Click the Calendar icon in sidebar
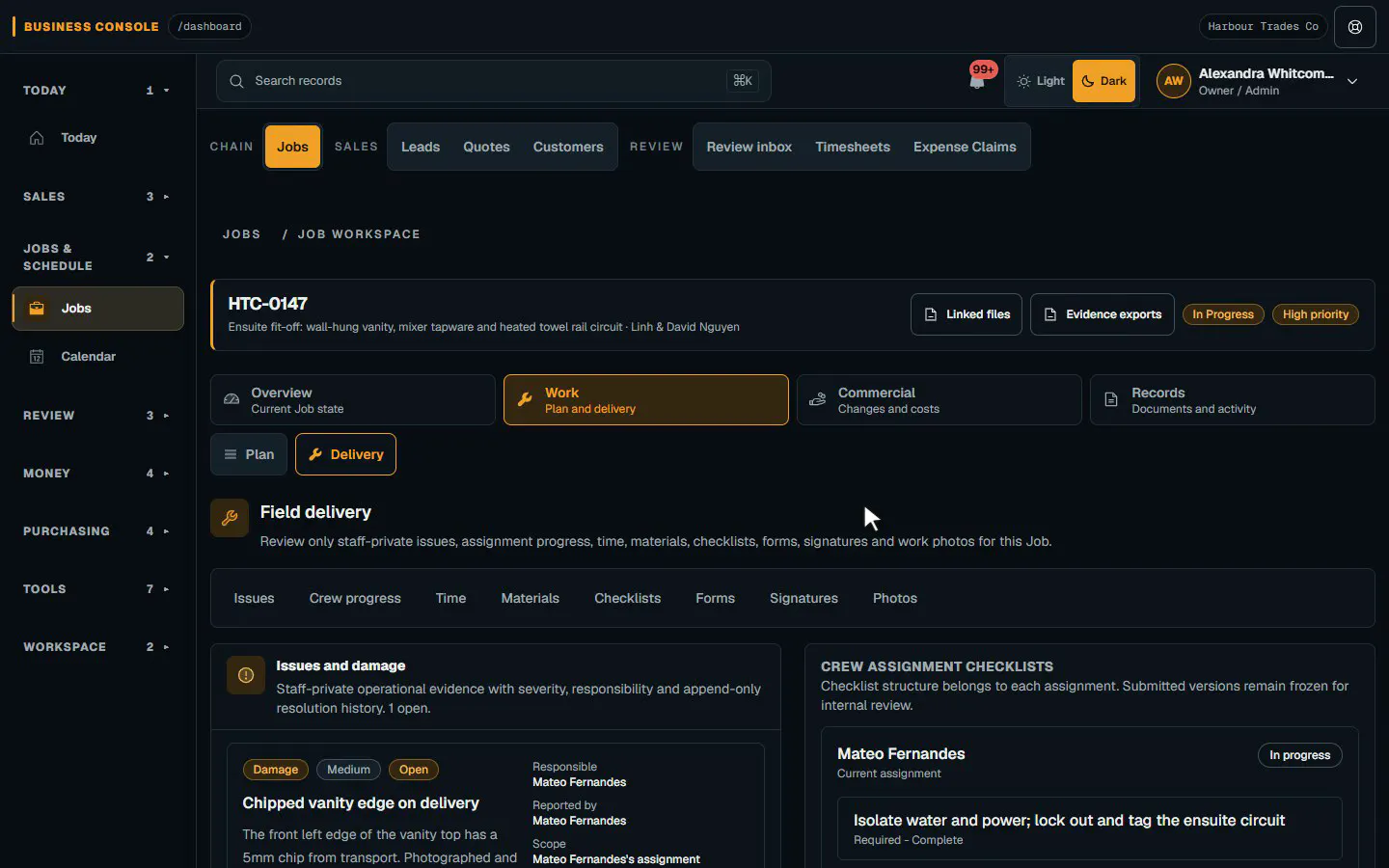 click(x=37, y=357)
